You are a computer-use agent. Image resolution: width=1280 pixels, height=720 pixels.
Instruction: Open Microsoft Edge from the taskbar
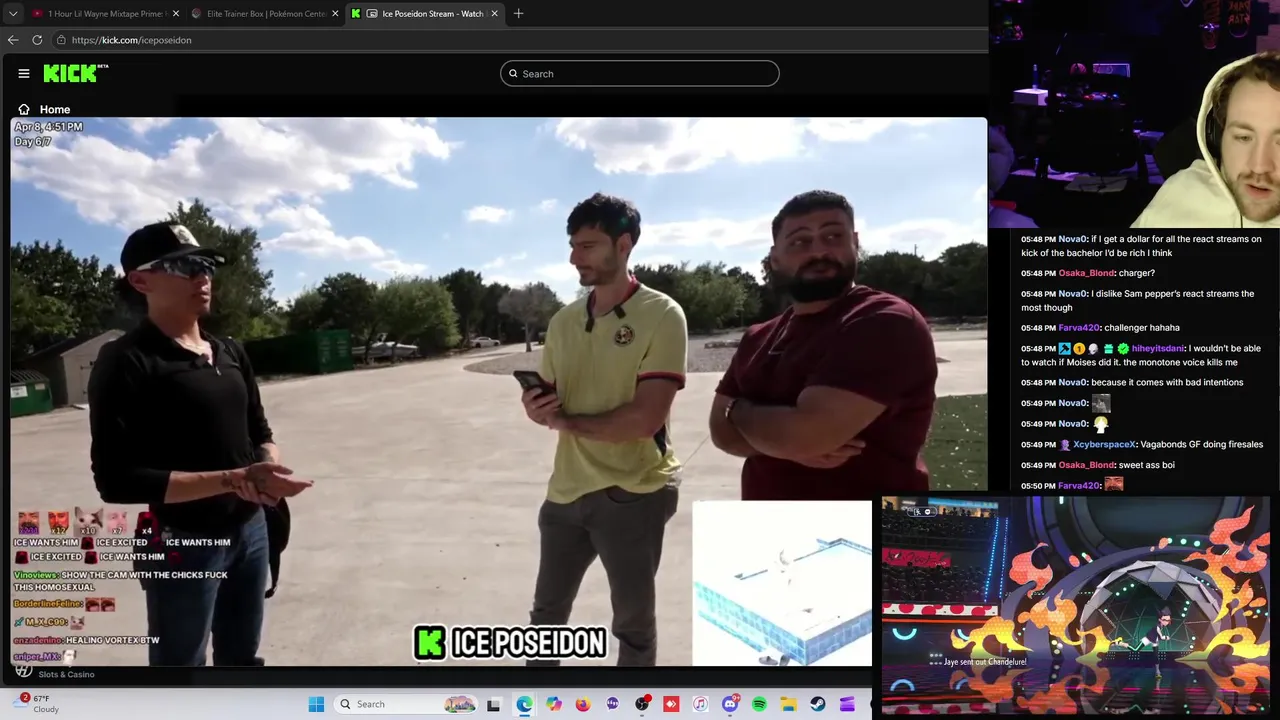click(x=524, y=704)
